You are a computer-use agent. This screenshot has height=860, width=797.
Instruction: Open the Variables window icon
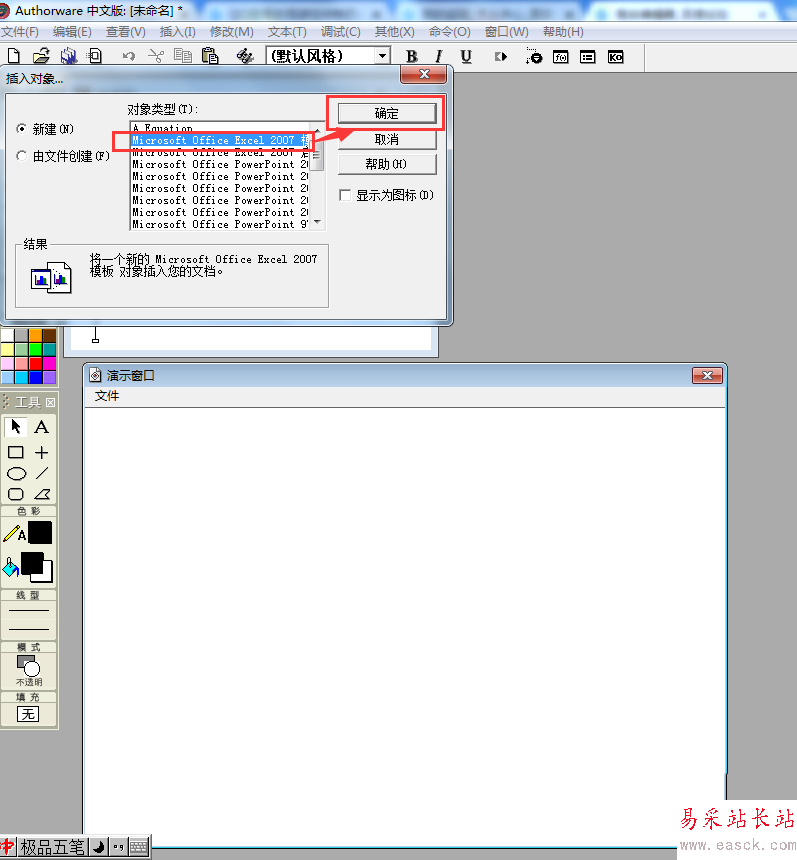(x=587, y=57)
